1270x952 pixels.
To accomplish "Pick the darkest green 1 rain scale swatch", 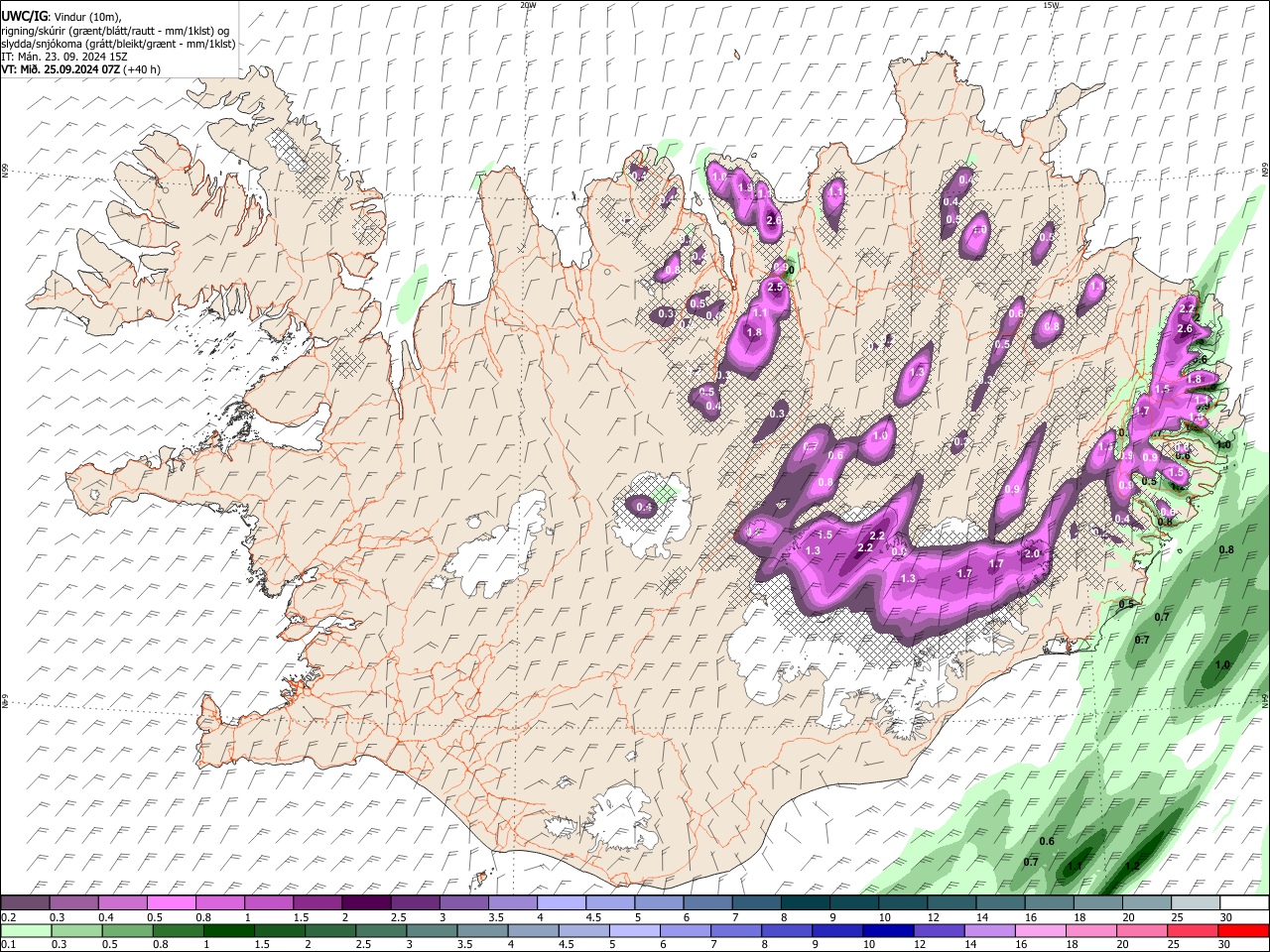I will click(x=228, y=930).
